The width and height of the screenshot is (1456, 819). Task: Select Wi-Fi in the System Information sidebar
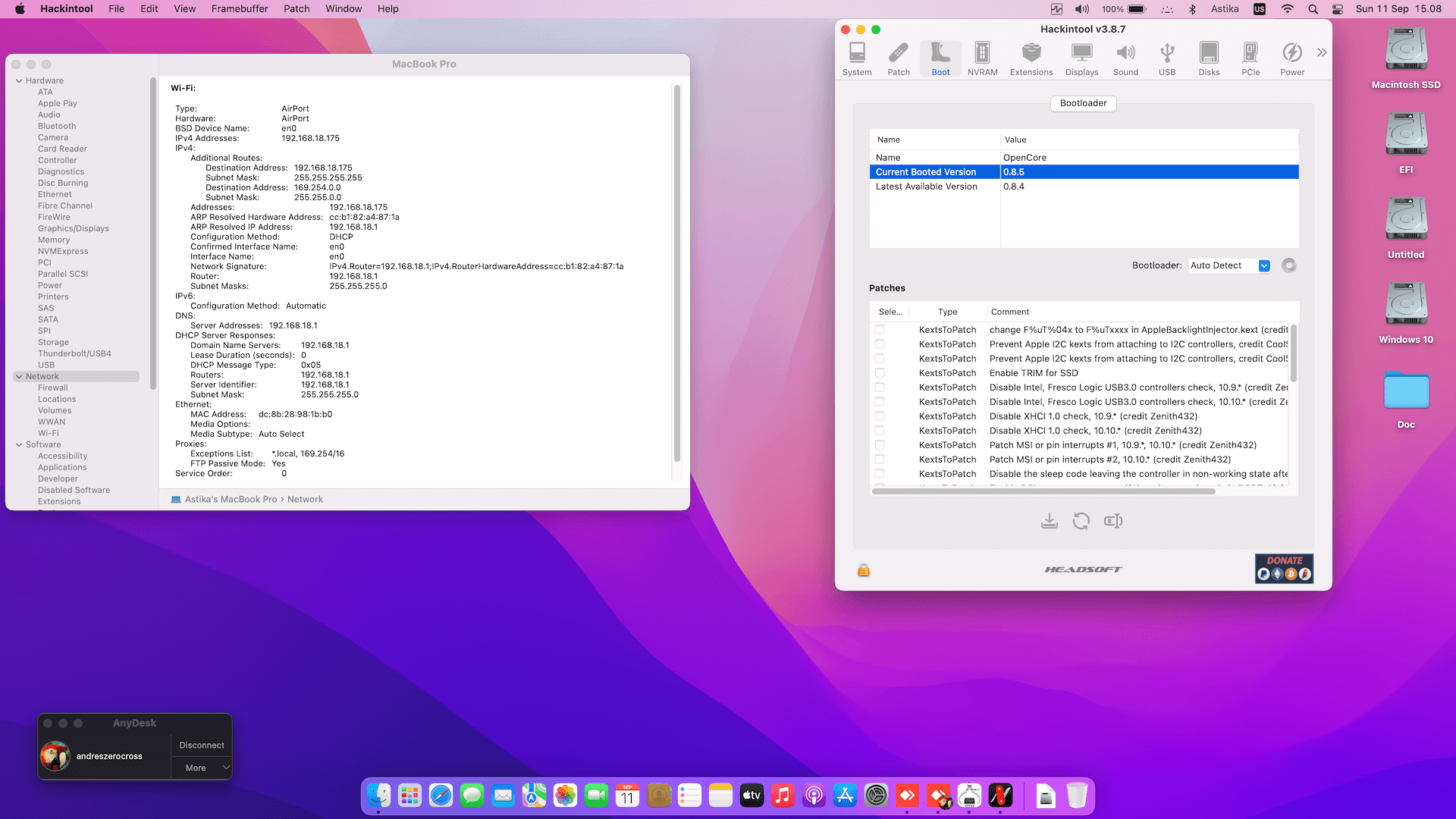point(49,433)
